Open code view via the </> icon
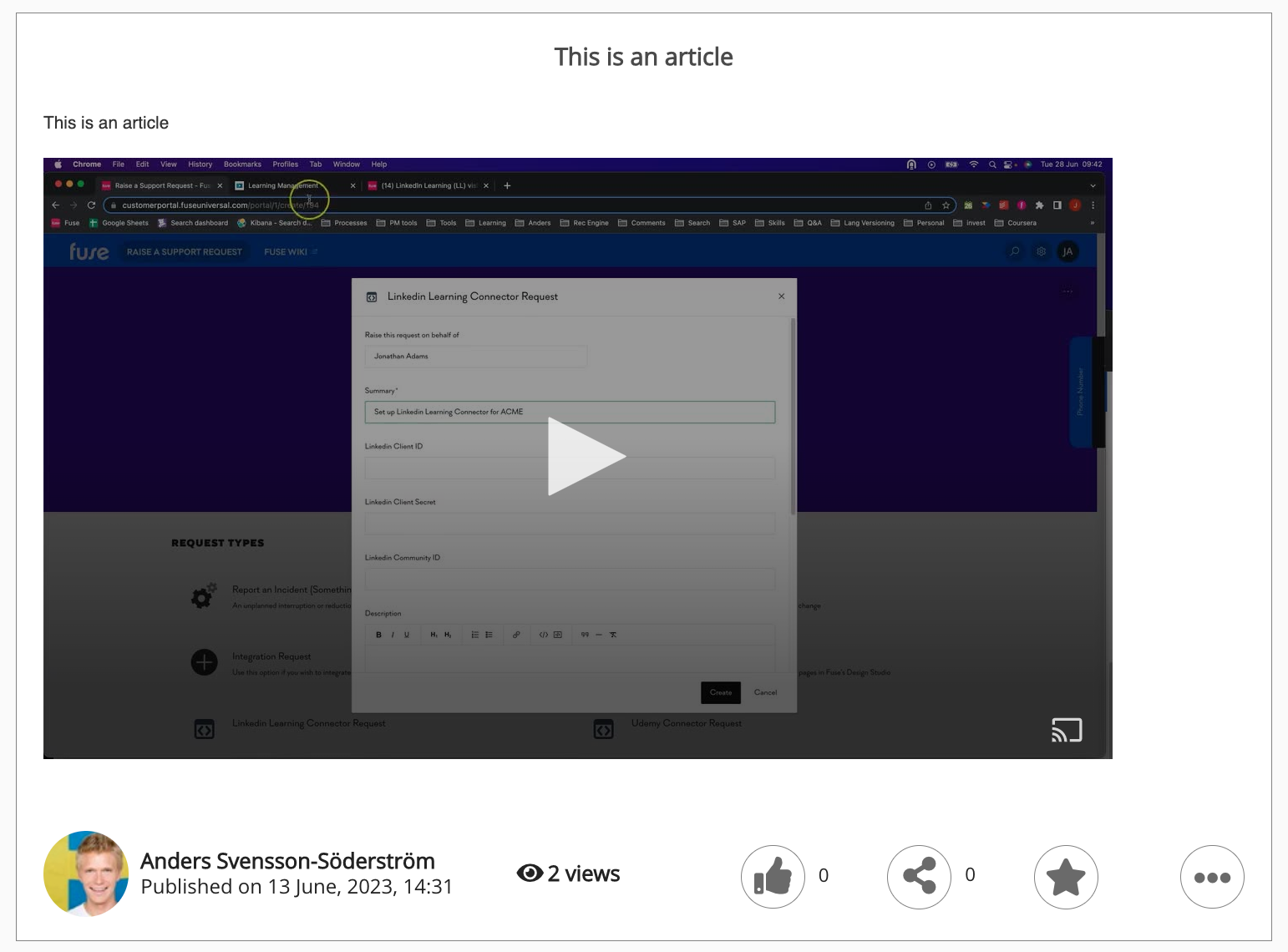 pos(542,635)
